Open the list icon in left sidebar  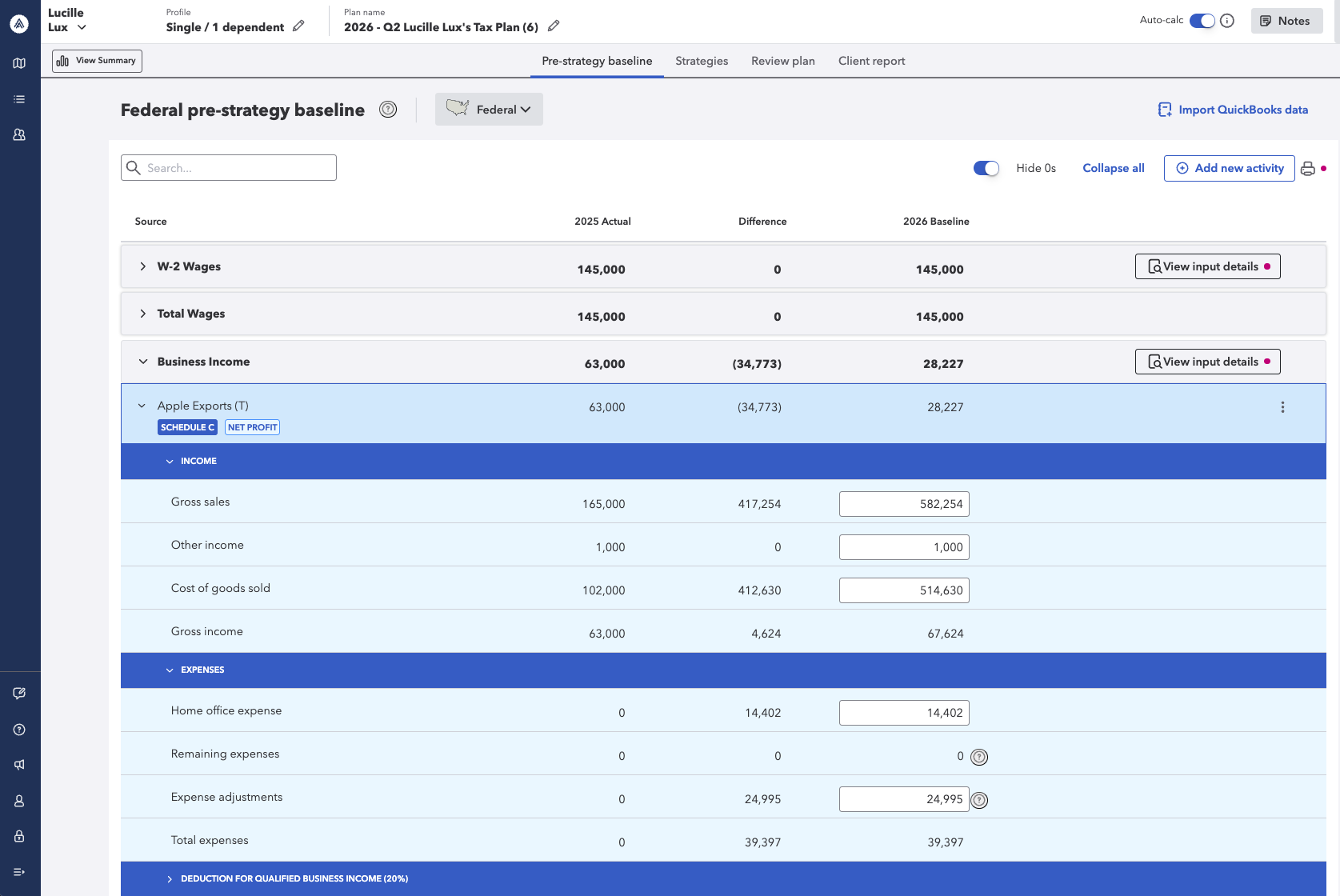(19, 99)
